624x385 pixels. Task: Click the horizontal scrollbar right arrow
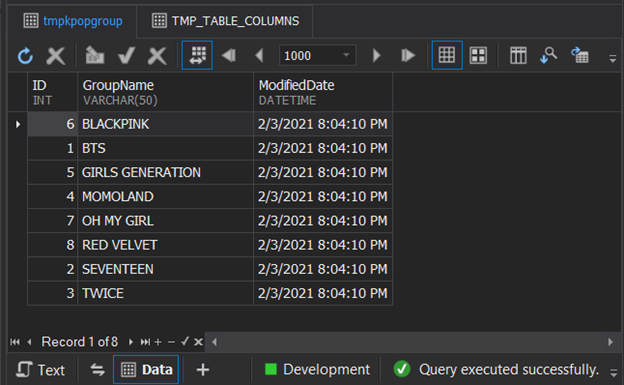click(610, 342)
